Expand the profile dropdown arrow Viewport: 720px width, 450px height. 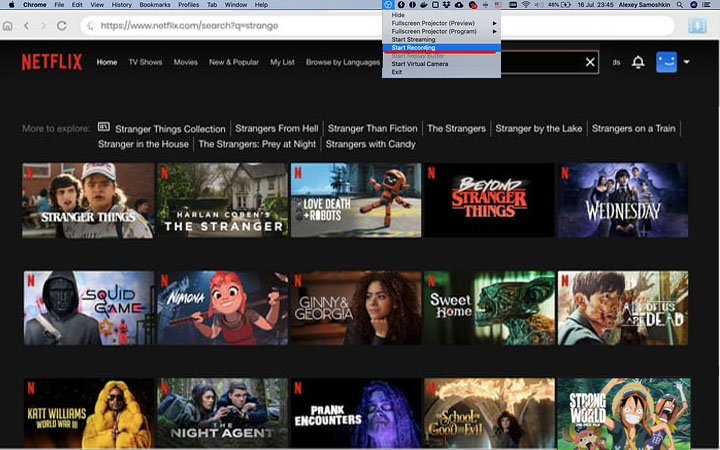coord(686,62)
